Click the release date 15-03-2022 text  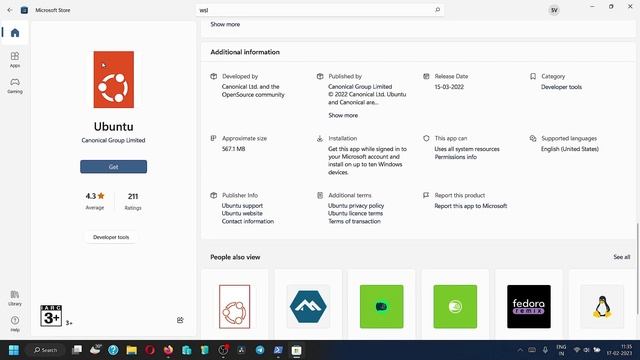coord(449,87)
